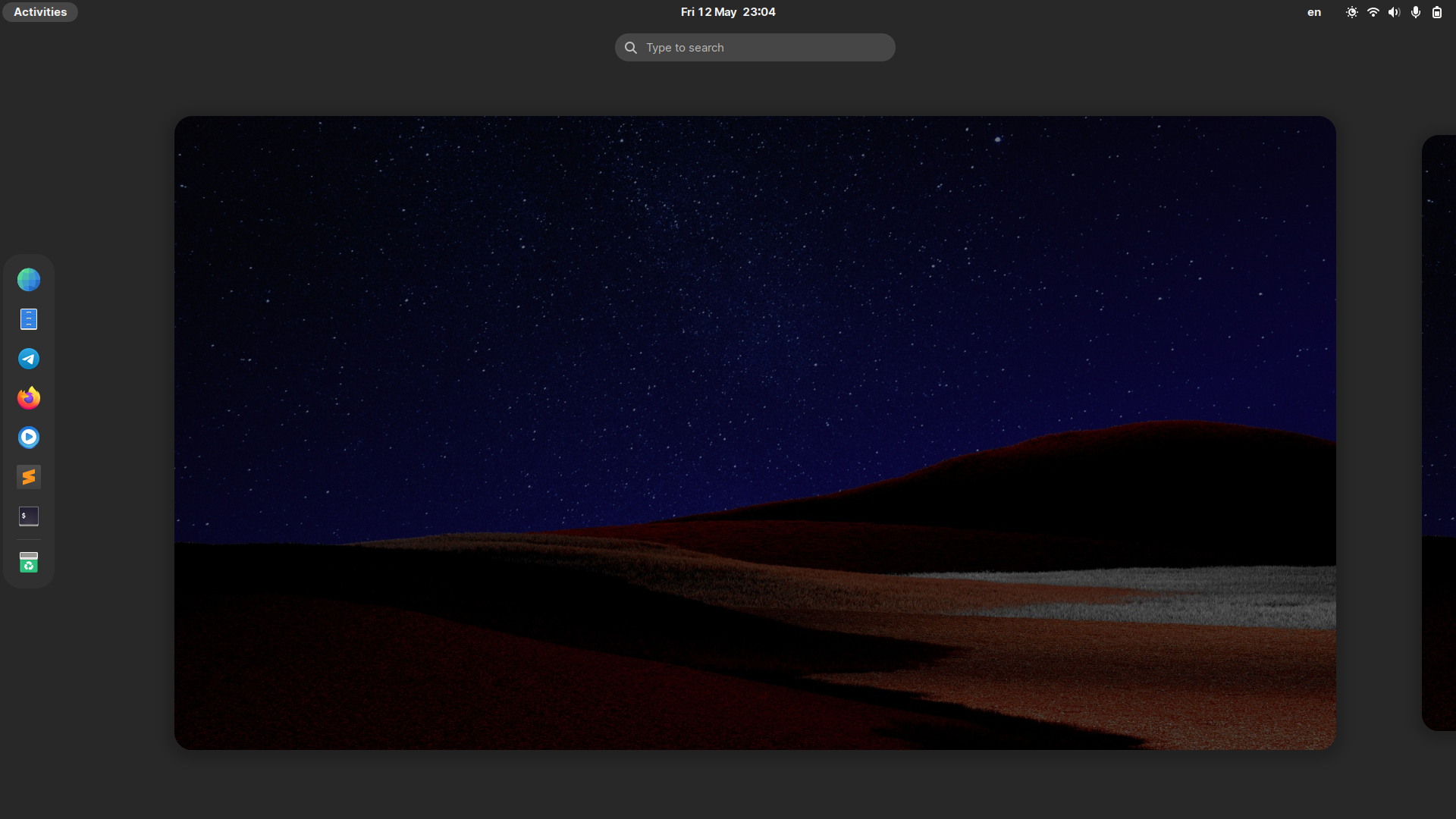
Task: Open the 'en' keyboard layout menu
Action: pyautogui.click(x=1313, y=12)
